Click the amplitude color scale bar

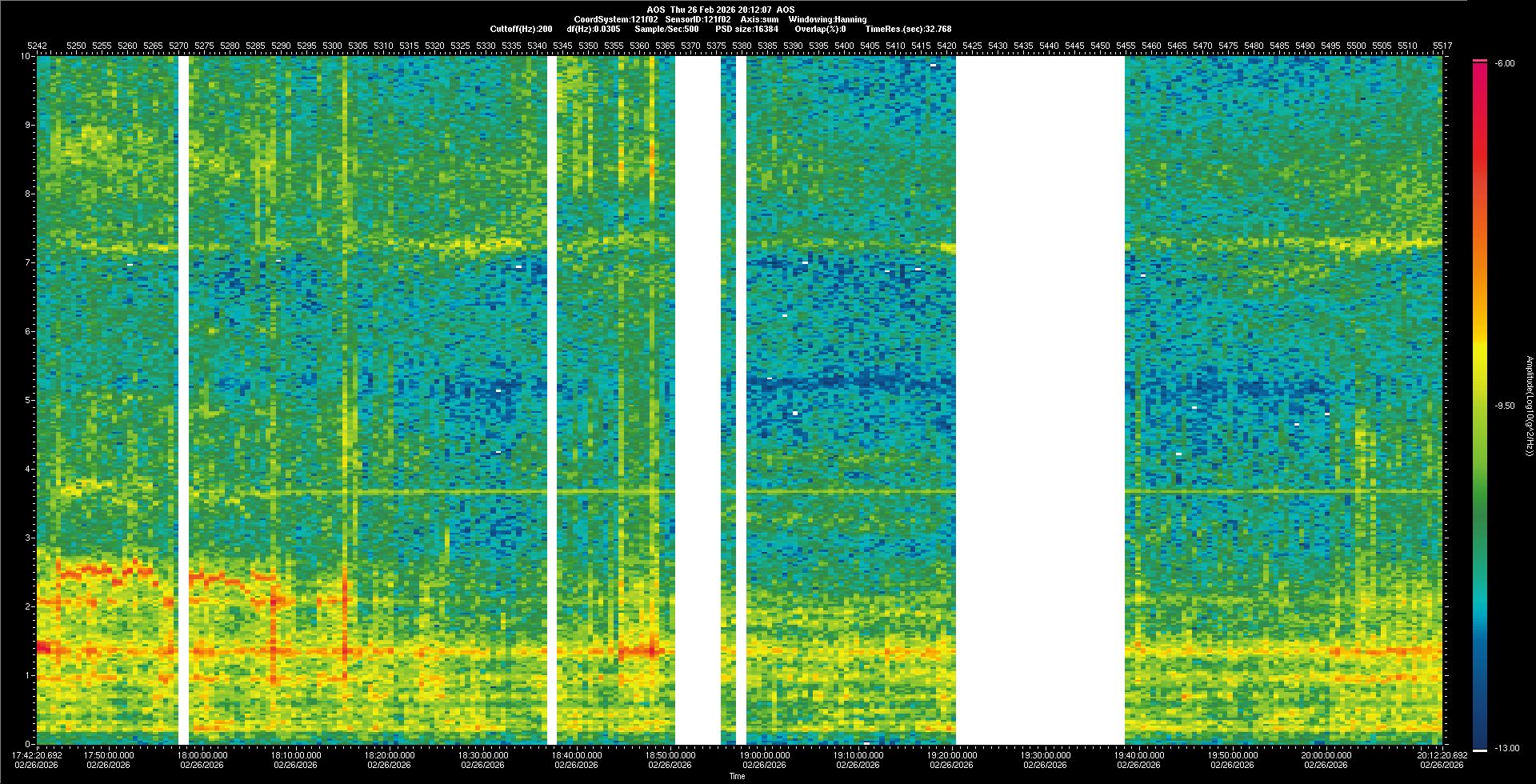click(1480, 406)
